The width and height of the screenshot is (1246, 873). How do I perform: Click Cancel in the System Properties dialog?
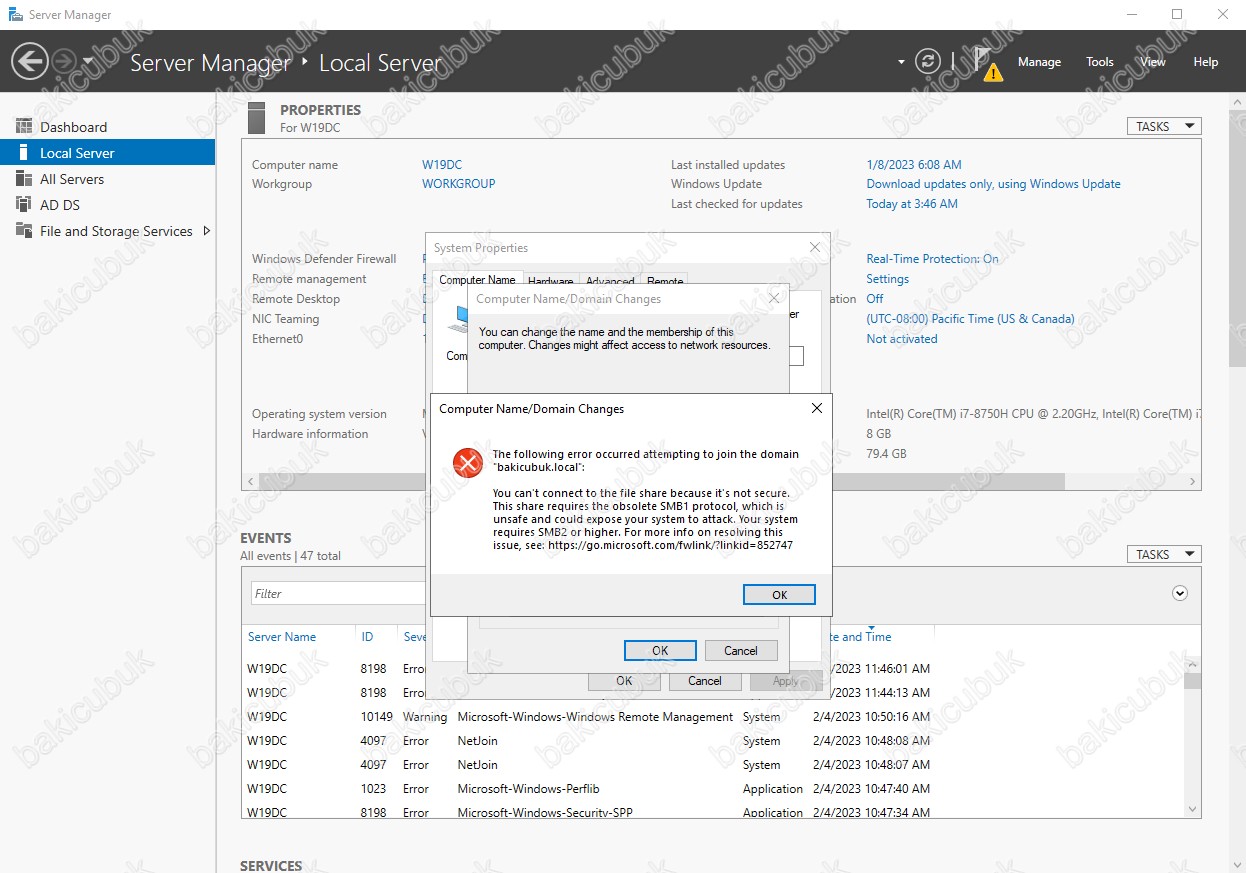point(705,681)
